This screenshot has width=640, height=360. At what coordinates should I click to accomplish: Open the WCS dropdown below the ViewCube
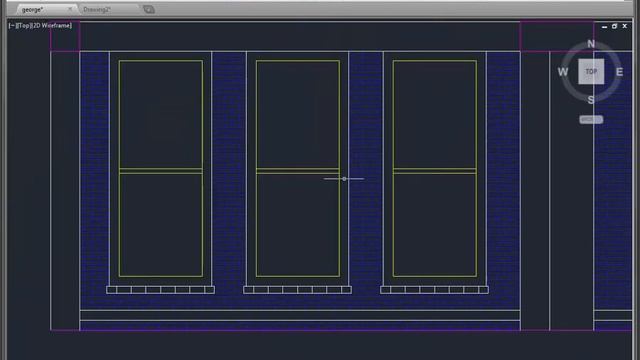[x=591, y=120]
